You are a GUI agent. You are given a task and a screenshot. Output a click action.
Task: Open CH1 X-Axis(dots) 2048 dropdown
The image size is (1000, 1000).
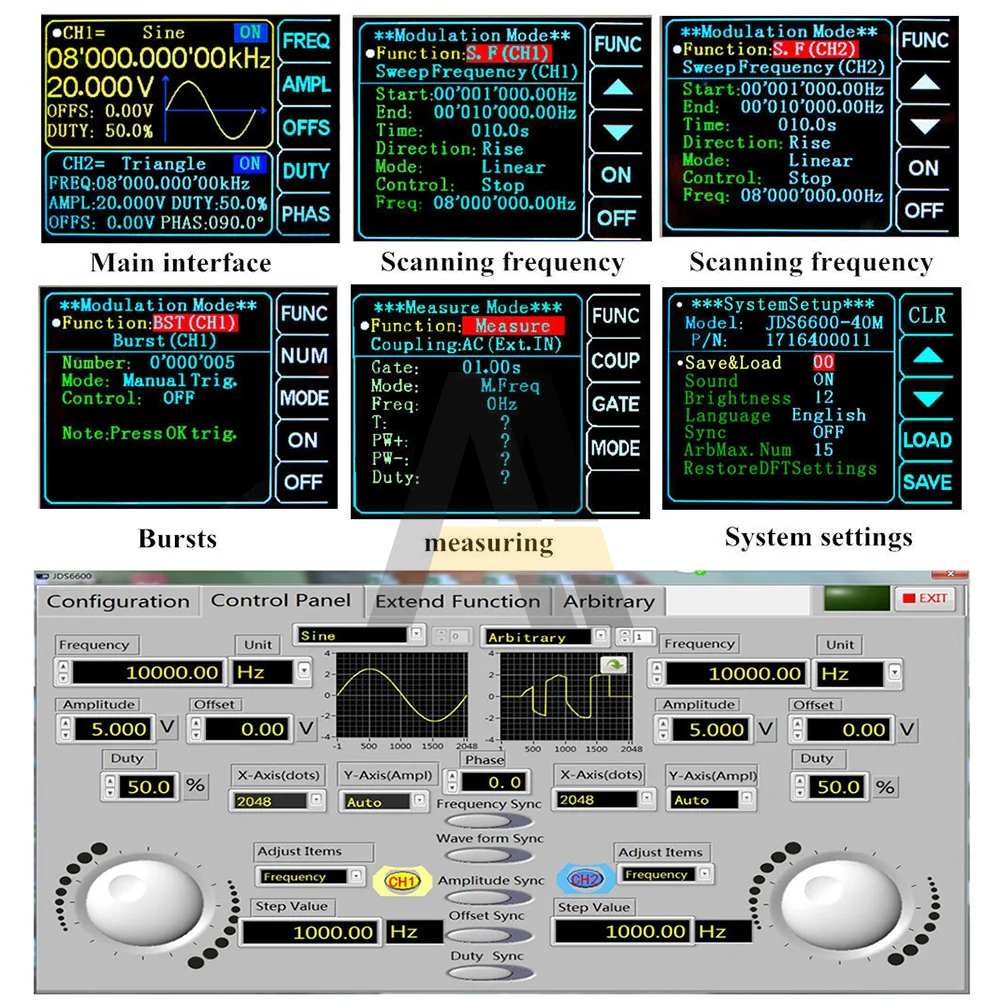click(316, 800)
